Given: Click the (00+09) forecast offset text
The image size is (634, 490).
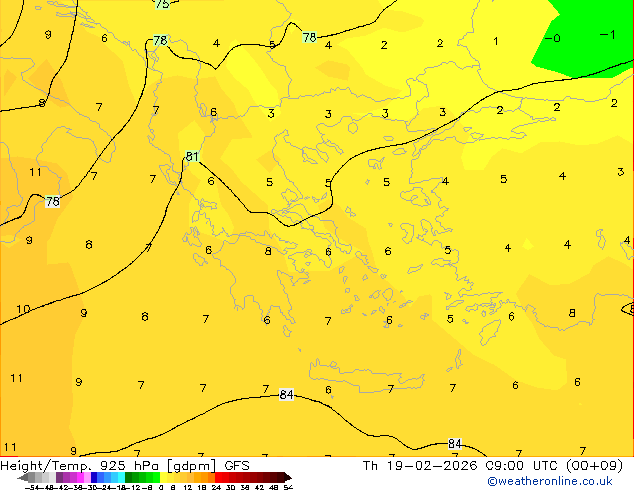Looking at the screenshot, I should coord(595,466).
